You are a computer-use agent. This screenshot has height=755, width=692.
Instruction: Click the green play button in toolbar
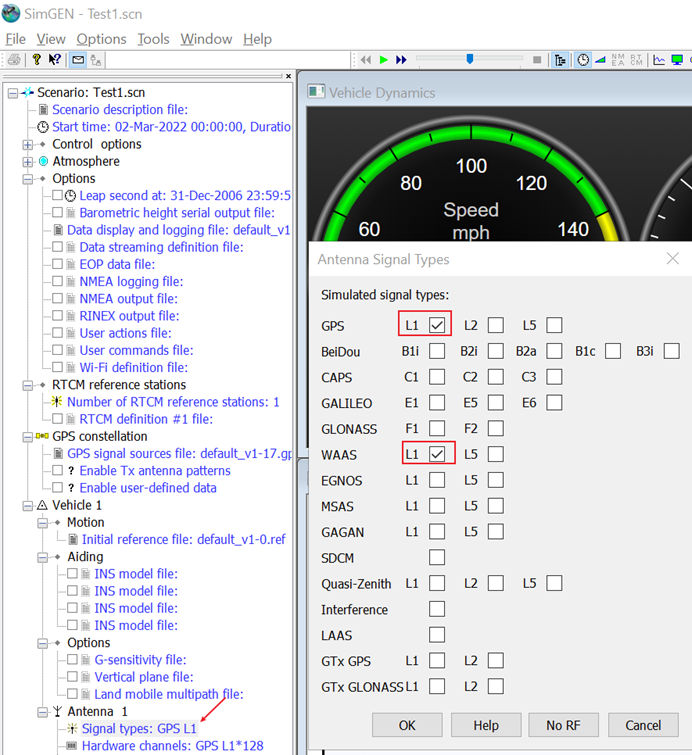point(383,60)
